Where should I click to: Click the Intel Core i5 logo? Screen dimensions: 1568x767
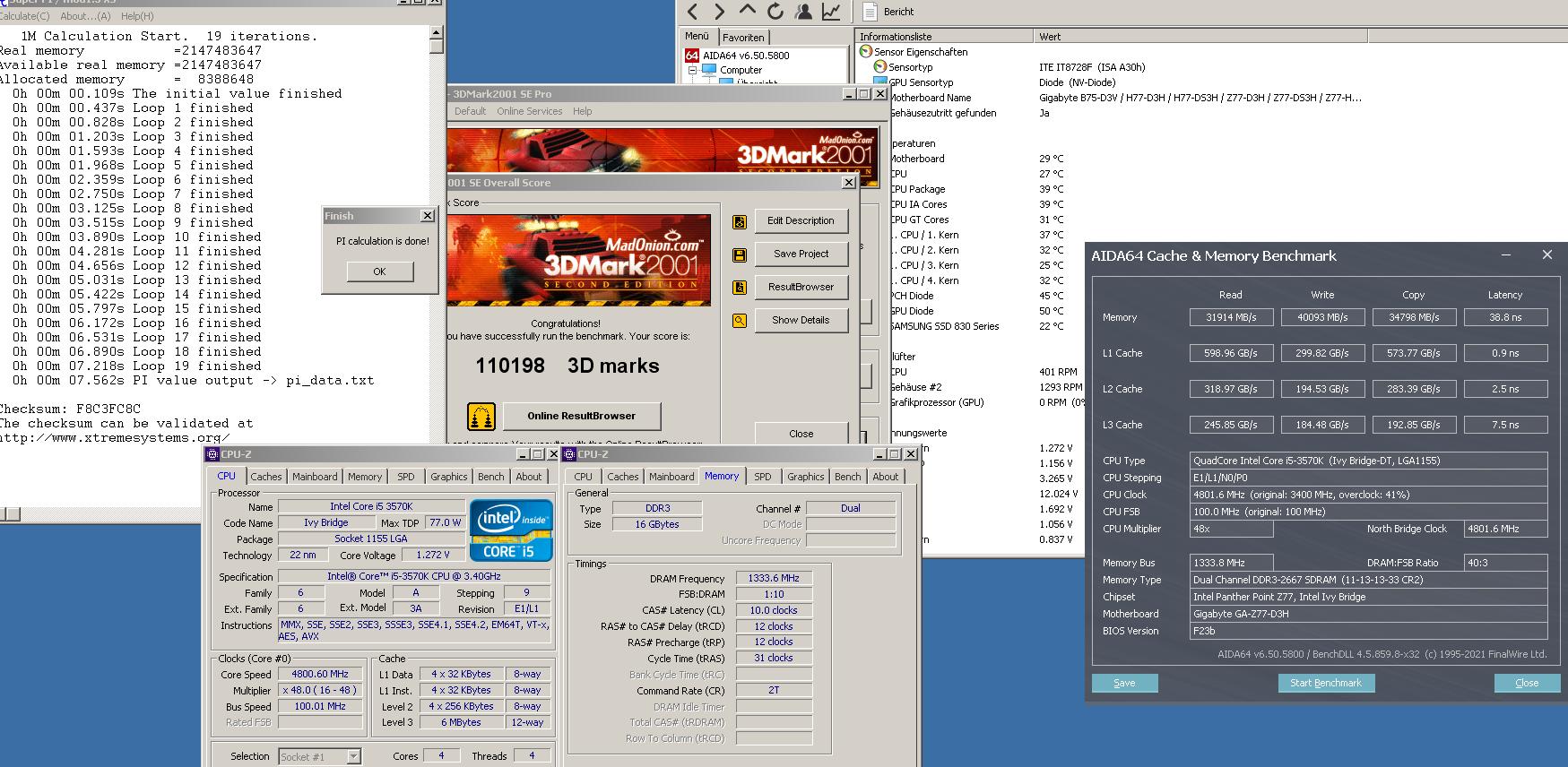(x=511, y=530)
